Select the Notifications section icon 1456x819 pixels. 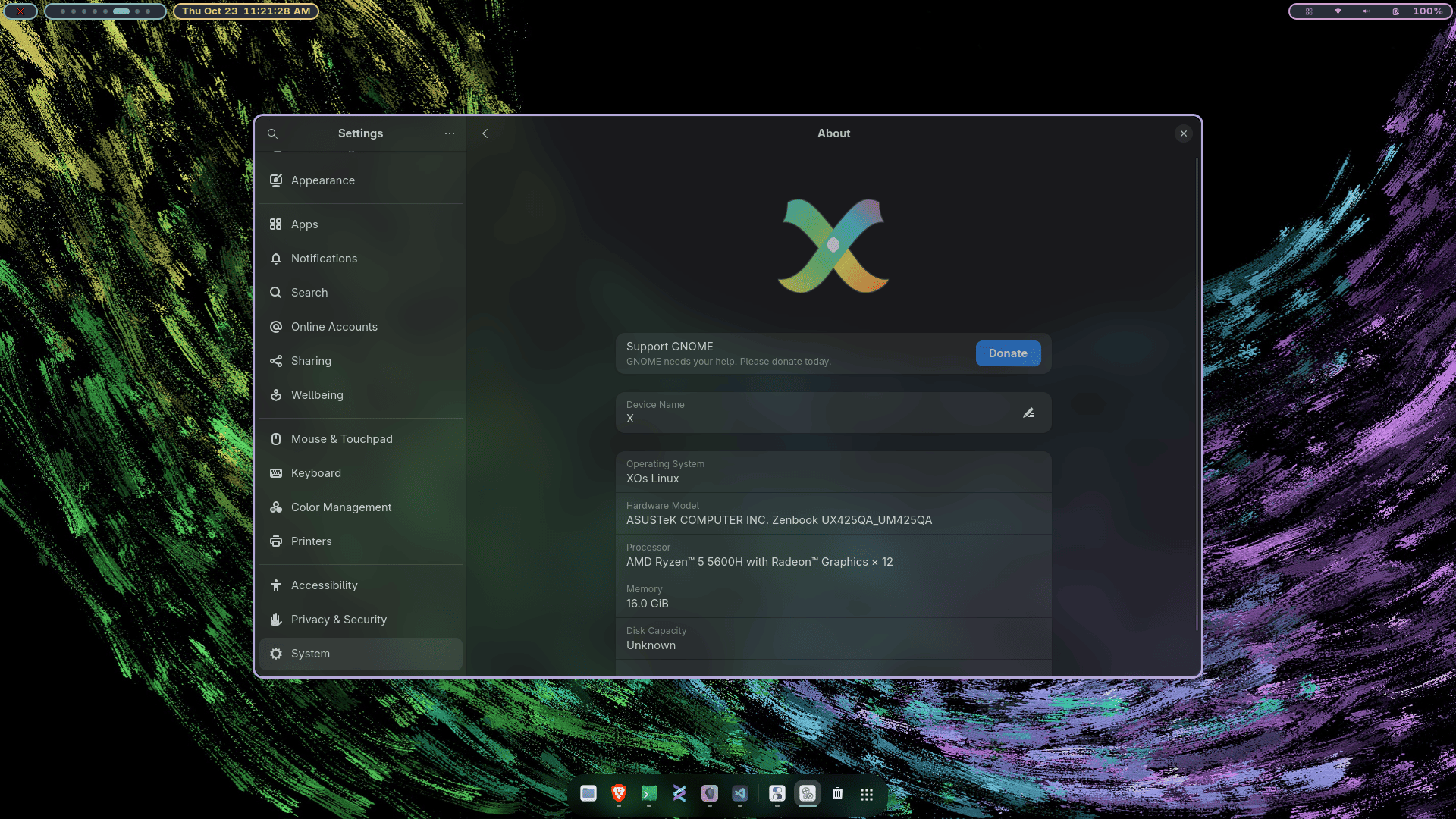click(x=276, y=259)
